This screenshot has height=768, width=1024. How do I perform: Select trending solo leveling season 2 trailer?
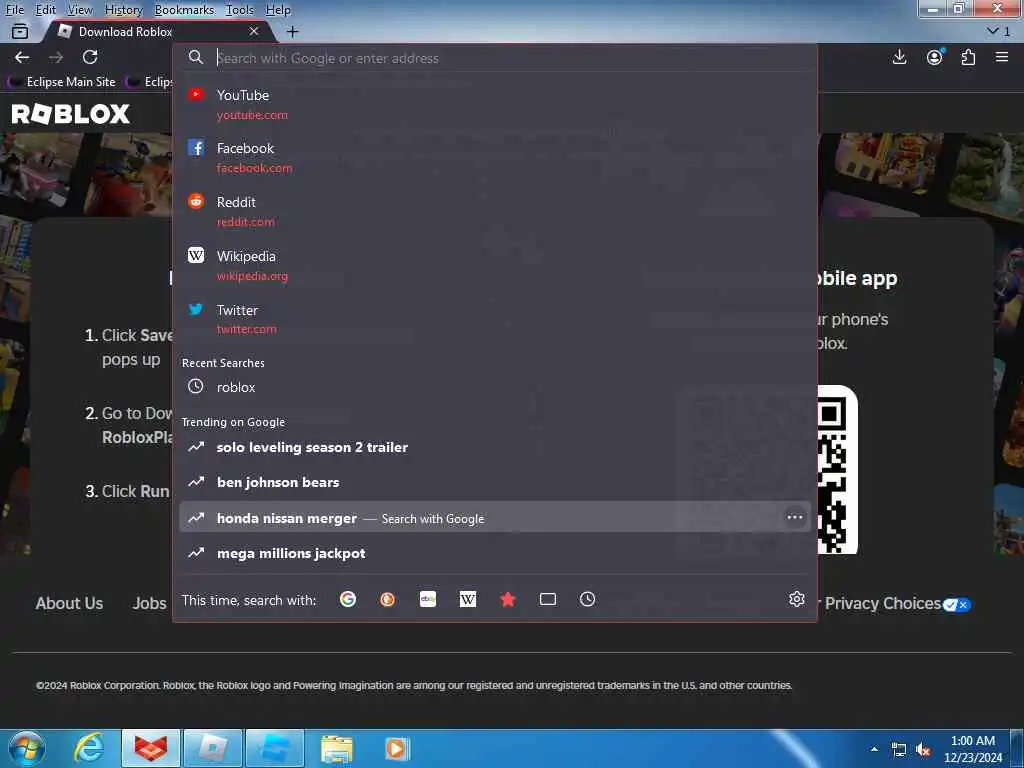tap(494, 447)
